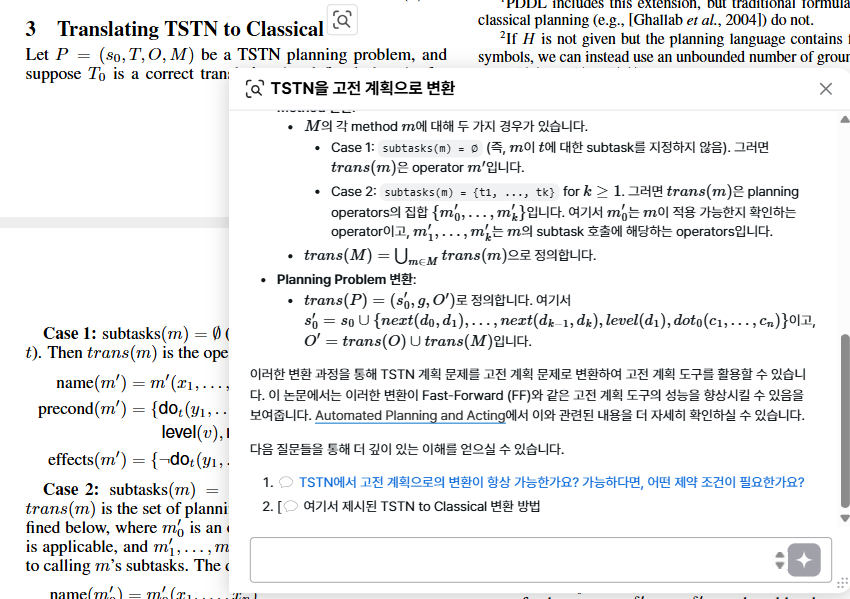Click the speech bubble icon of question 2
Screen dimensions: 850x599
[x=291, y=506]
